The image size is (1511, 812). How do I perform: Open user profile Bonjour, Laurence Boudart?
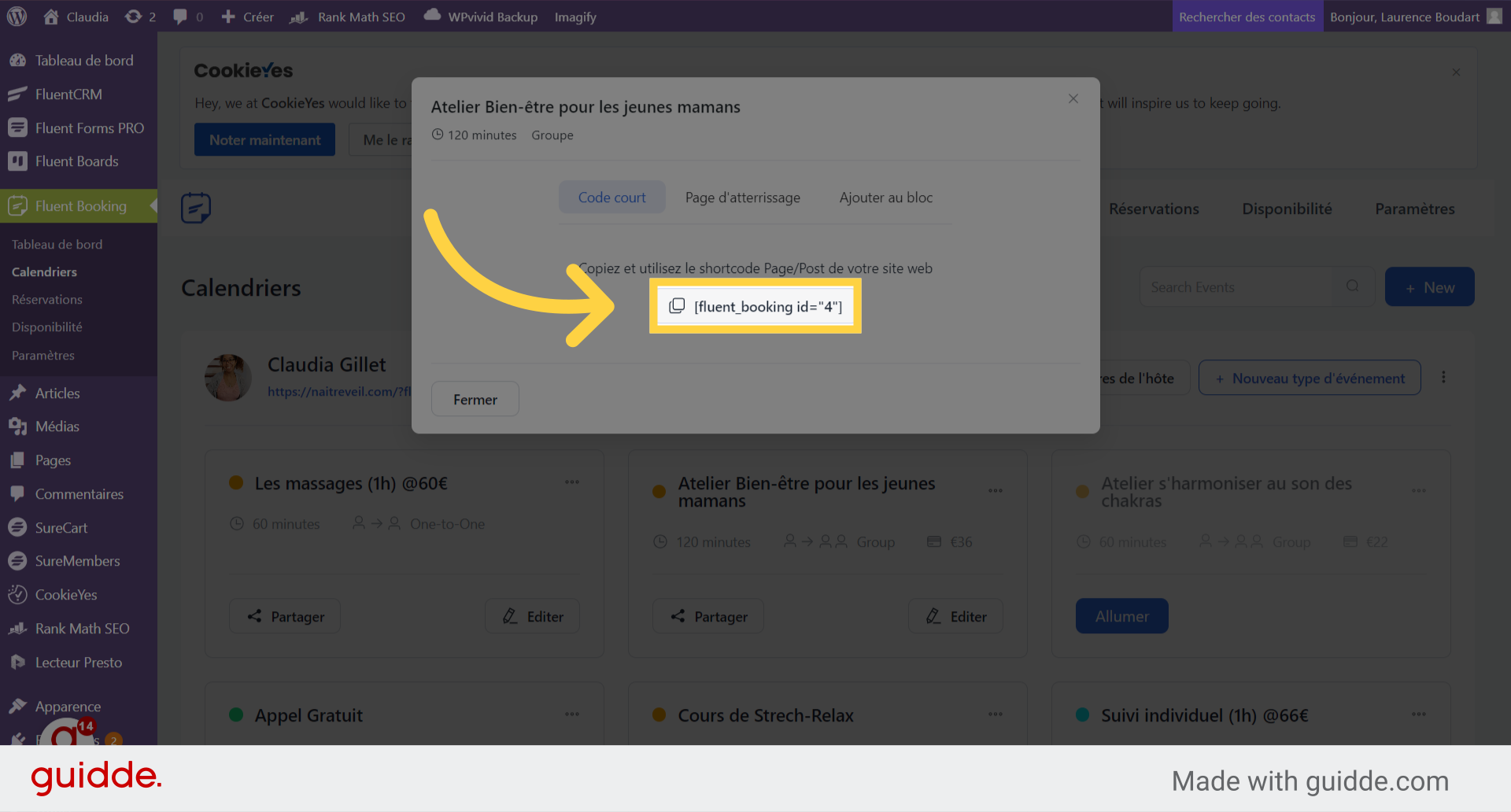coord(1416,17)
